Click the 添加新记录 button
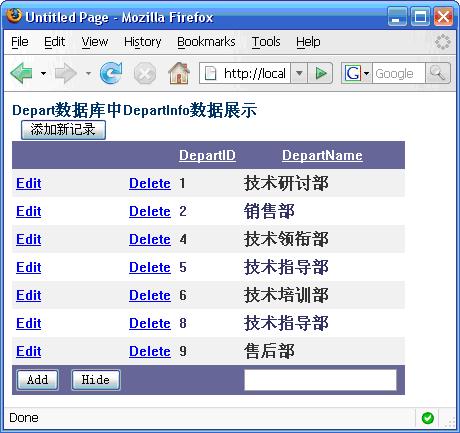Viewport: 460px width, 433px height. [63, 130]
